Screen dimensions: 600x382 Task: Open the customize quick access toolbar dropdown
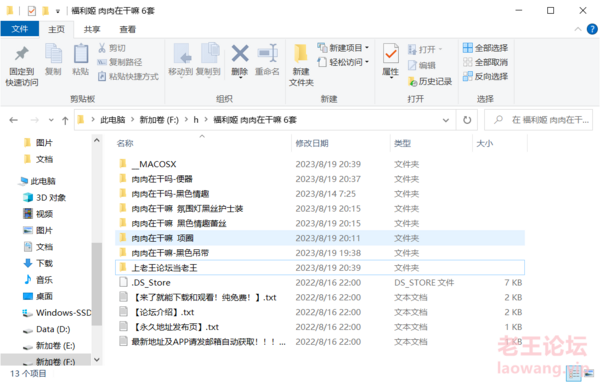pyautogui.click(x=58, y=11)
